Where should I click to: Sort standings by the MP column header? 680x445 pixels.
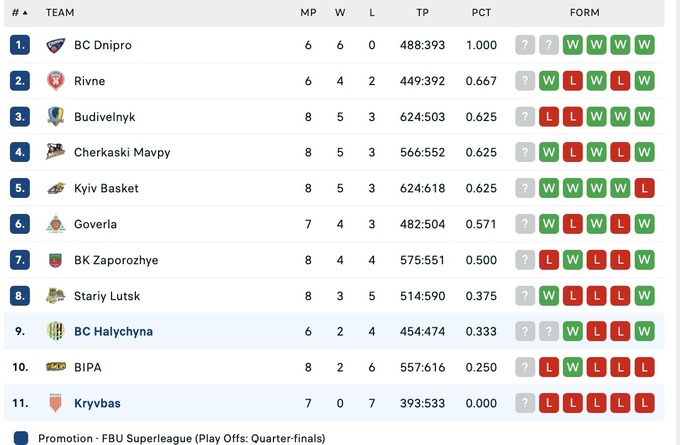[x=308, y=13]
